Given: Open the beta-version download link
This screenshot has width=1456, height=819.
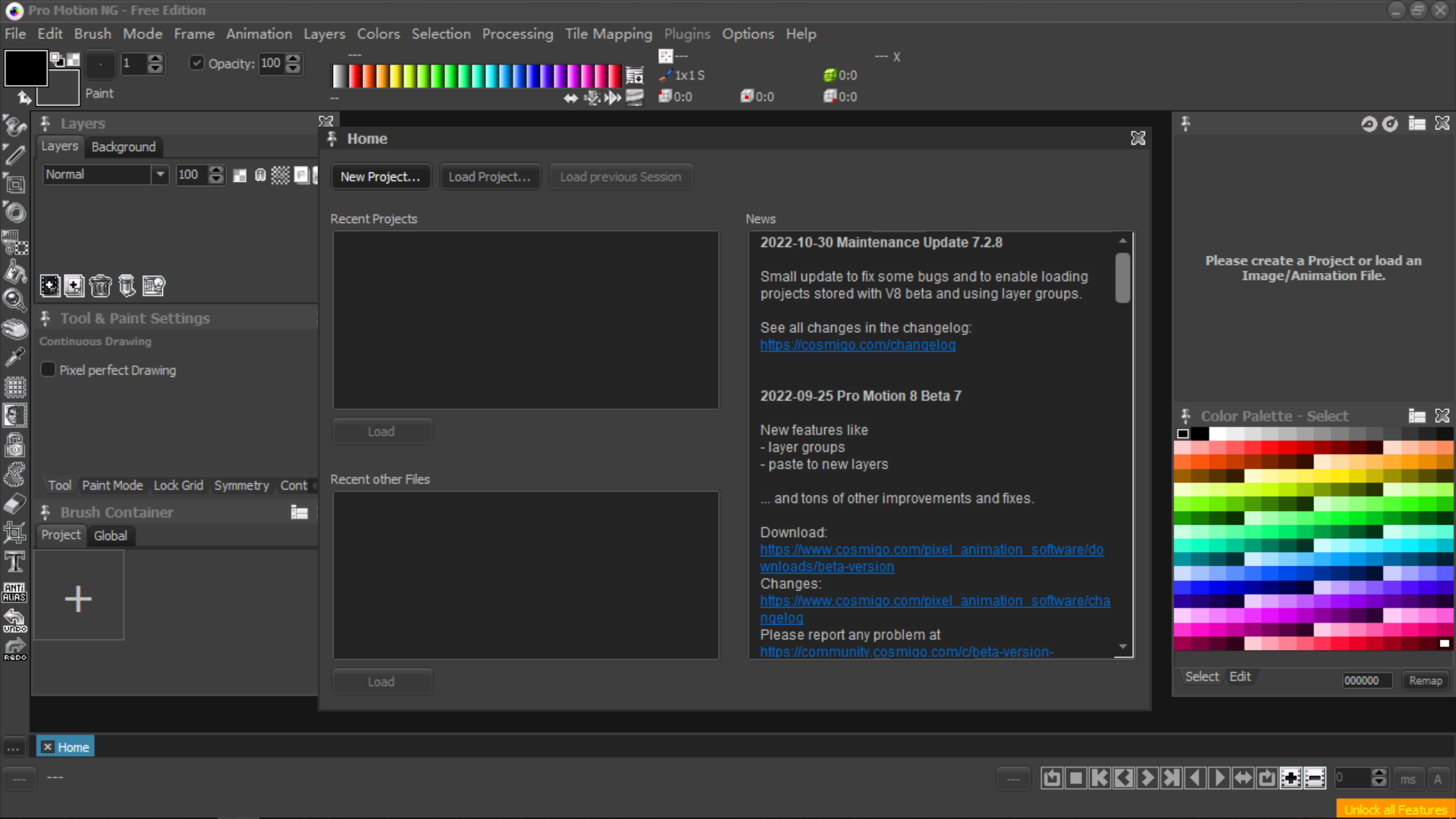Looking at the screenshot, I should (932, 558).
